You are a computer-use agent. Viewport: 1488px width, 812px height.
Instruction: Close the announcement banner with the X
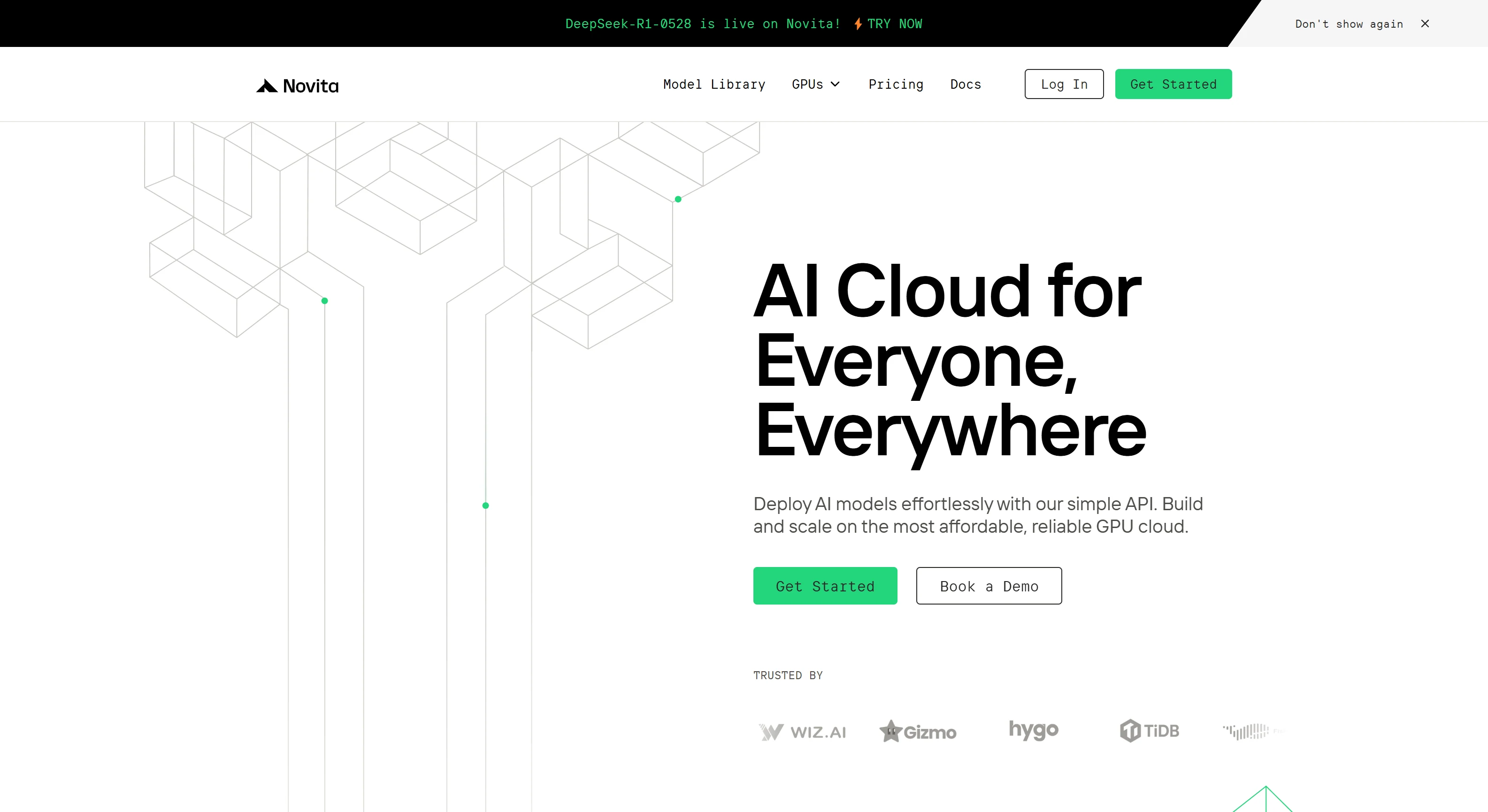tap(1425, 23)
